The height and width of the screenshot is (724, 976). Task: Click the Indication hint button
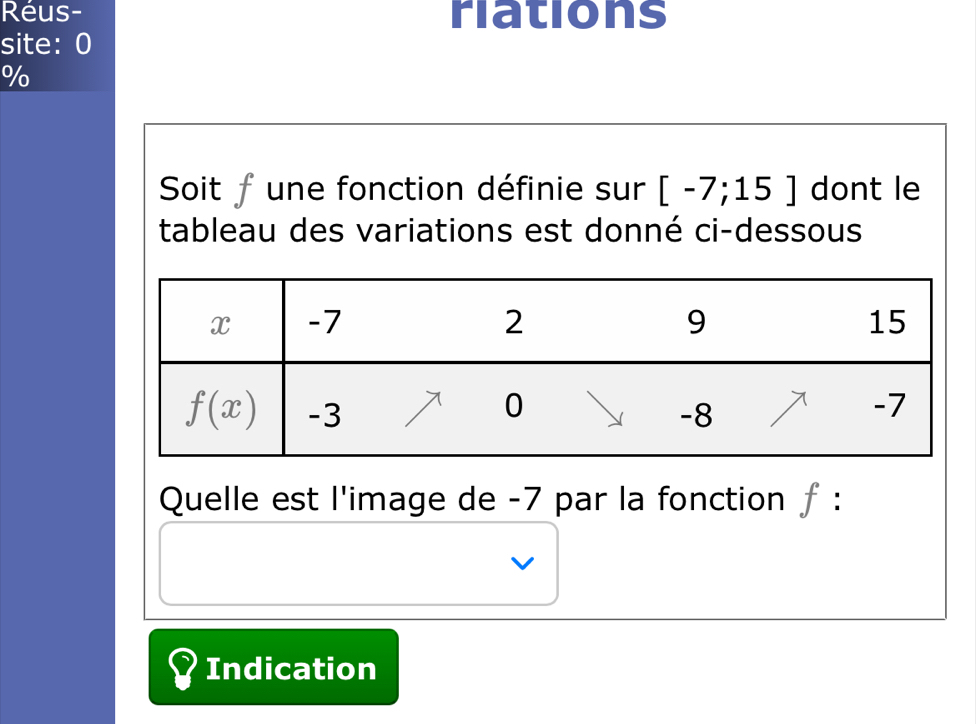coord(273,667)
